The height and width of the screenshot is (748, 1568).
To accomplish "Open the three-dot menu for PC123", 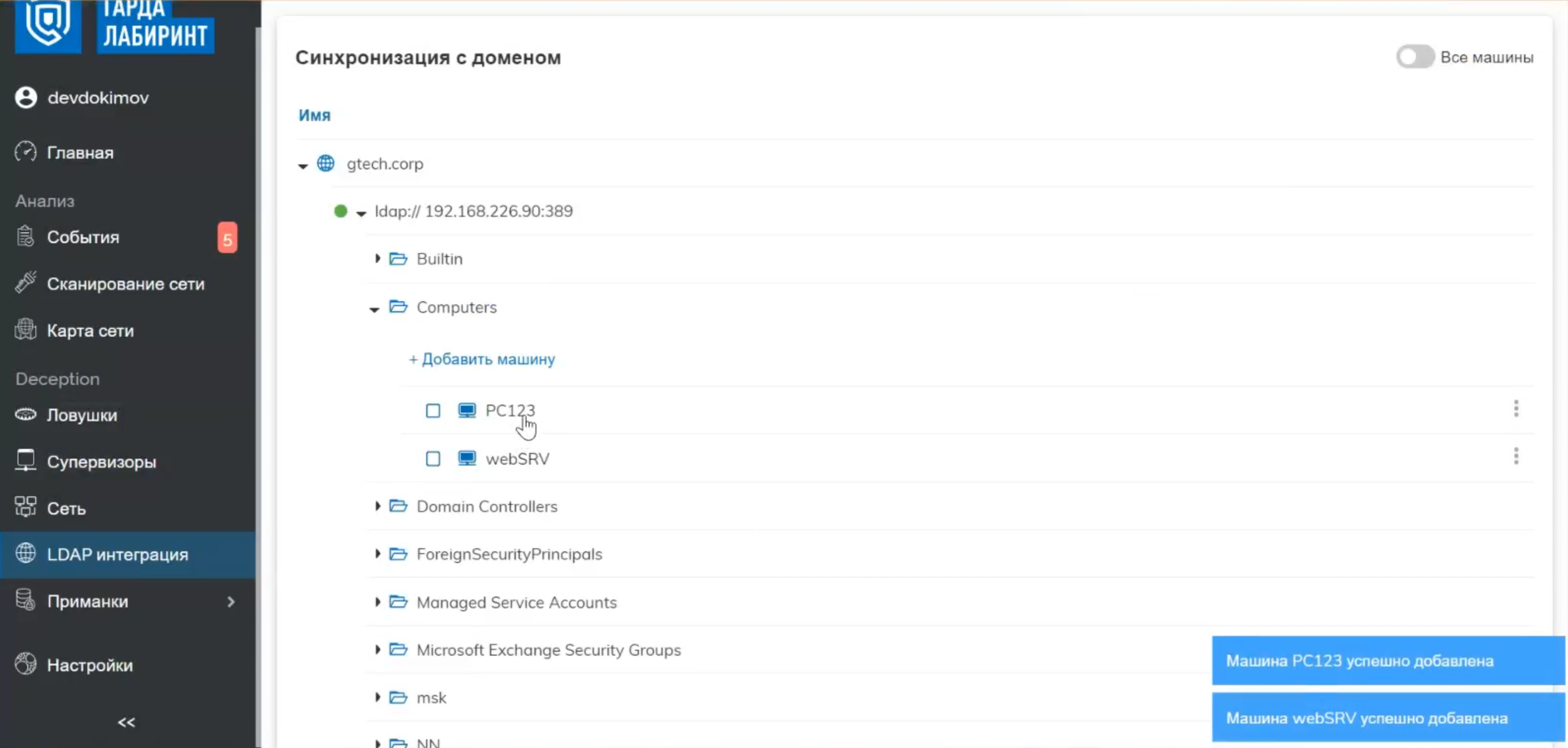I will click(1515, 408).
